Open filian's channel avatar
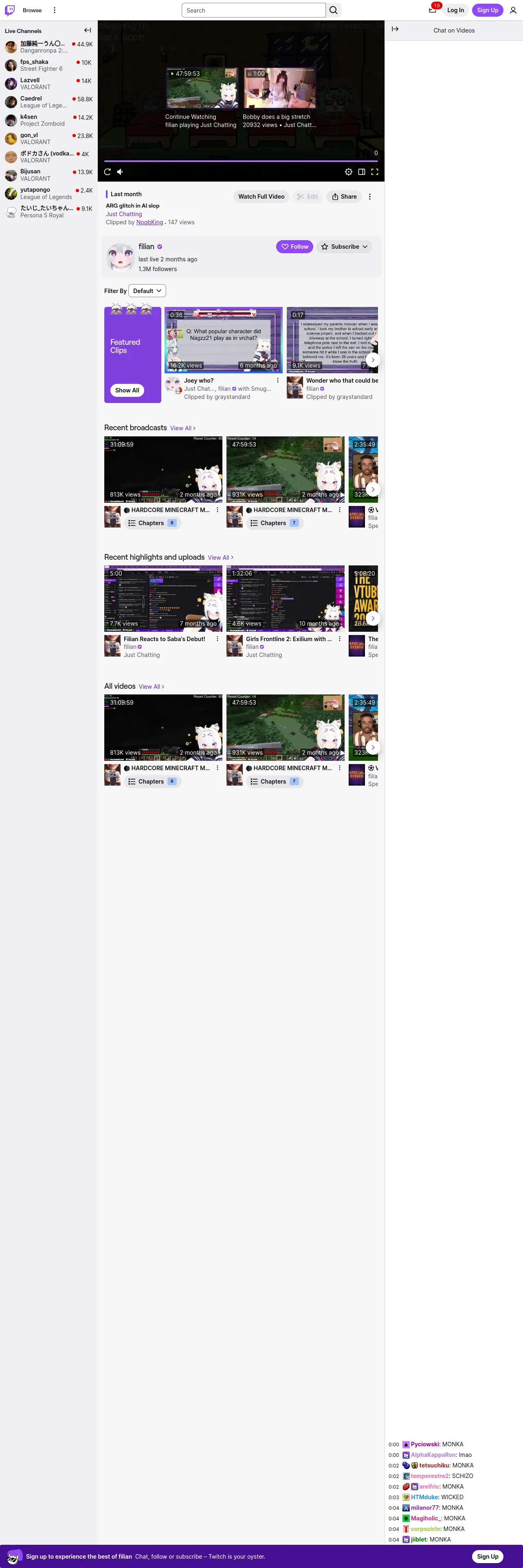The width and height of the screenshot is (523, 1568). pyautogui.click(x=121, y=257)
